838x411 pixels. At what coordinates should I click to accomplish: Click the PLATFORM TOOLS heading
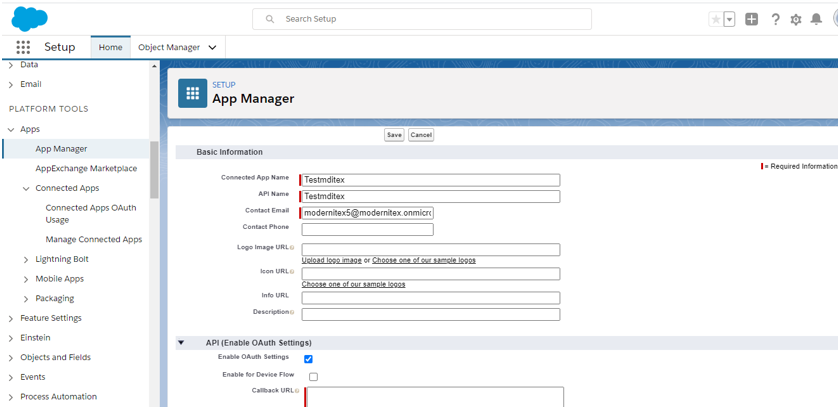pyautogui.click(x=49, y=109)
